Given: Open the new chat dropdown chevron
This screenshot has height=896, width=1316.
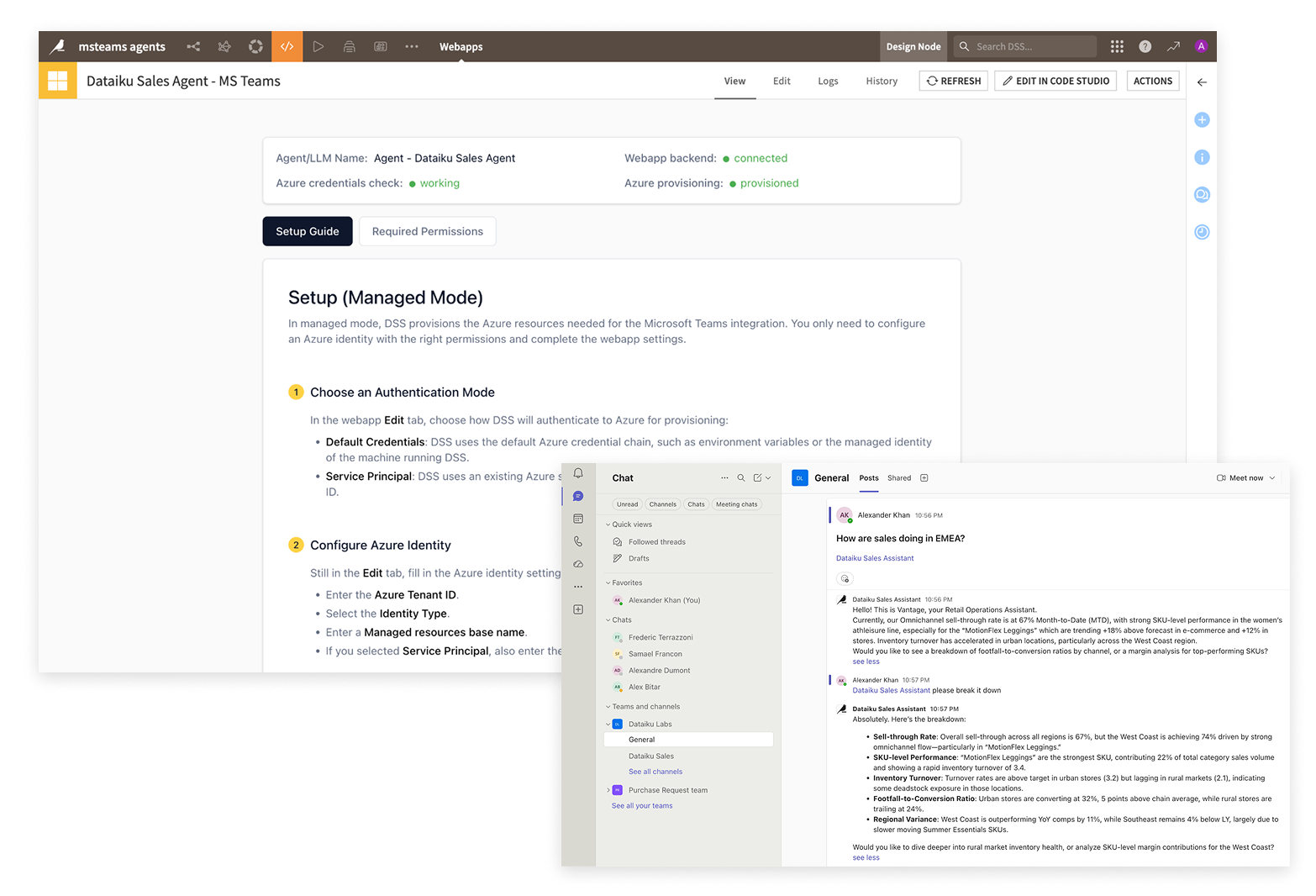Looking at the screenshot, I should tap(768, 477).
